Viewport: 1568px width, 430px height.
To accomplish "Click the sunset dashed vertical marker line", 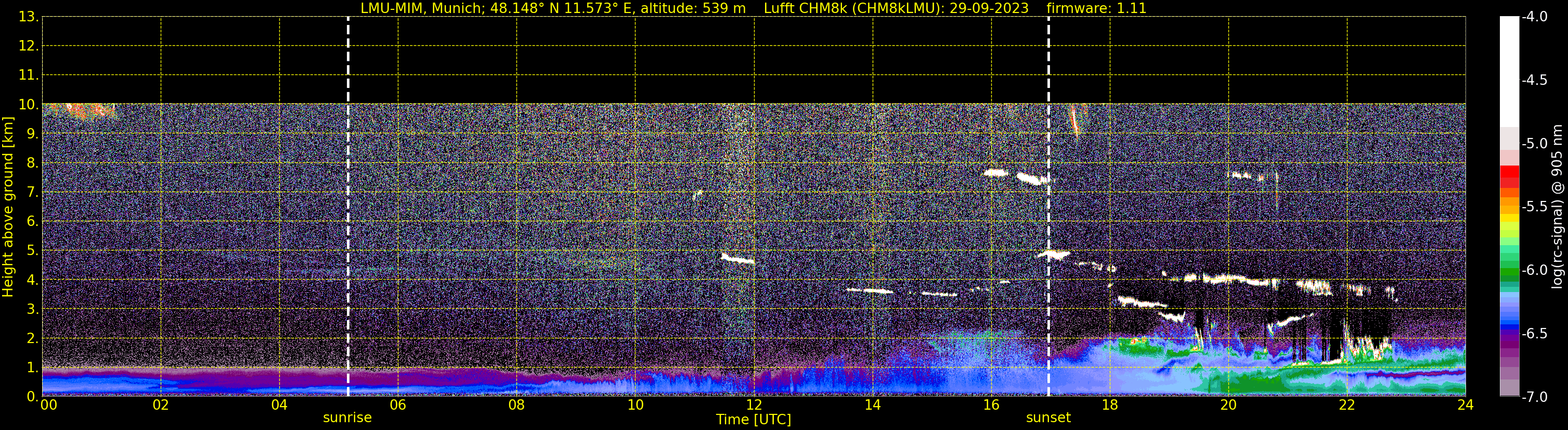I will pos(1048,207).
